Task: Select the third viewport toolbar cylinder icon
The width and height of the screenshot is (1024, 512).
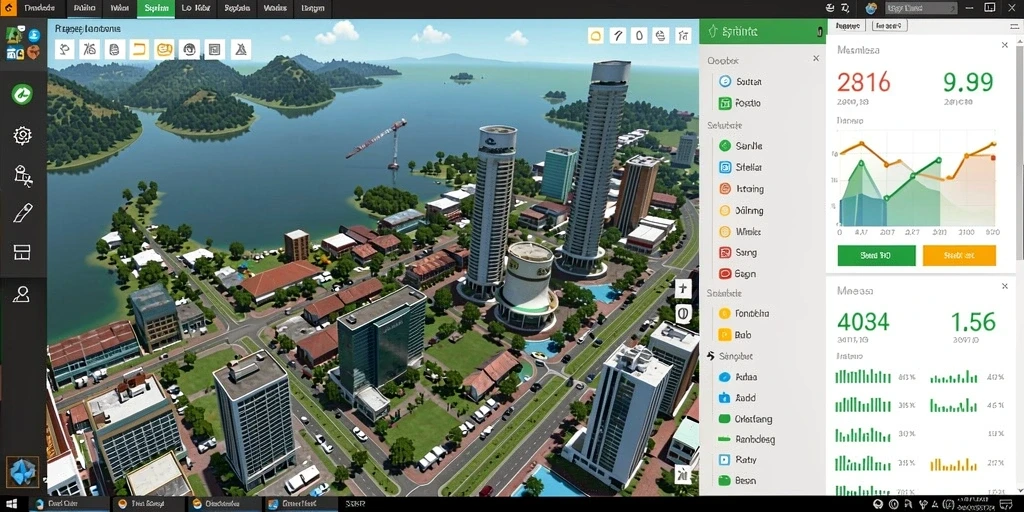Action: tap(114, 49)
